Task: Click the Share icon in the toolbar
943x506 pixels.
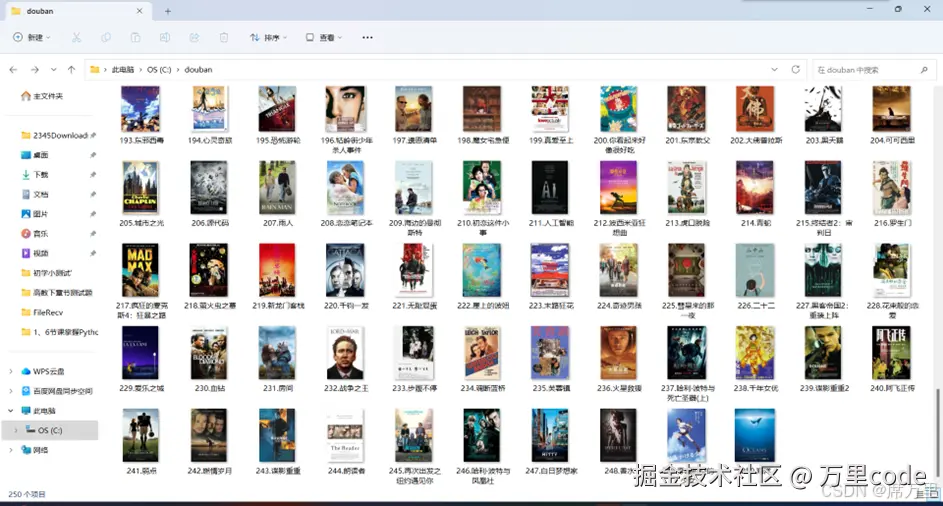Action: (x=194, y=37)
